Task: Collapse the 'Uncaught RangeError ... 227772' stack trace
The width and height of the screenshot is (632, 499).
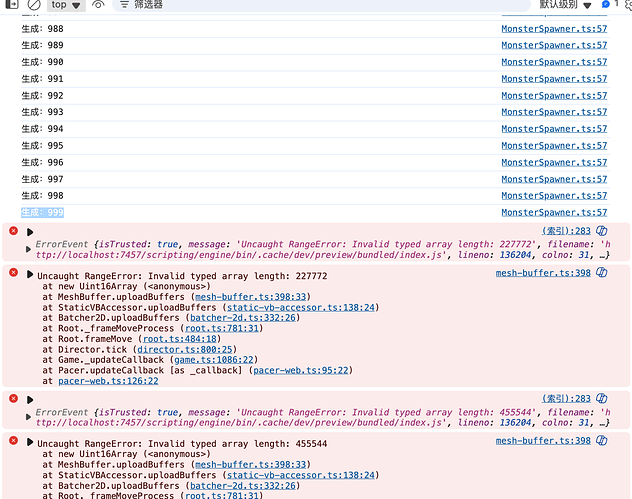Action: coord(30,274)
